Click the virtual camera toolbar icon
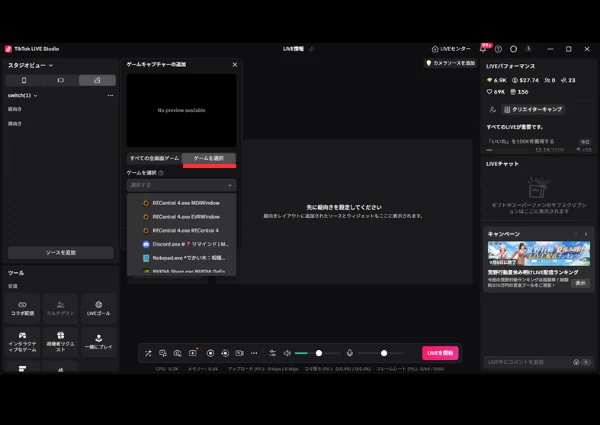 (x=240, y=353)
